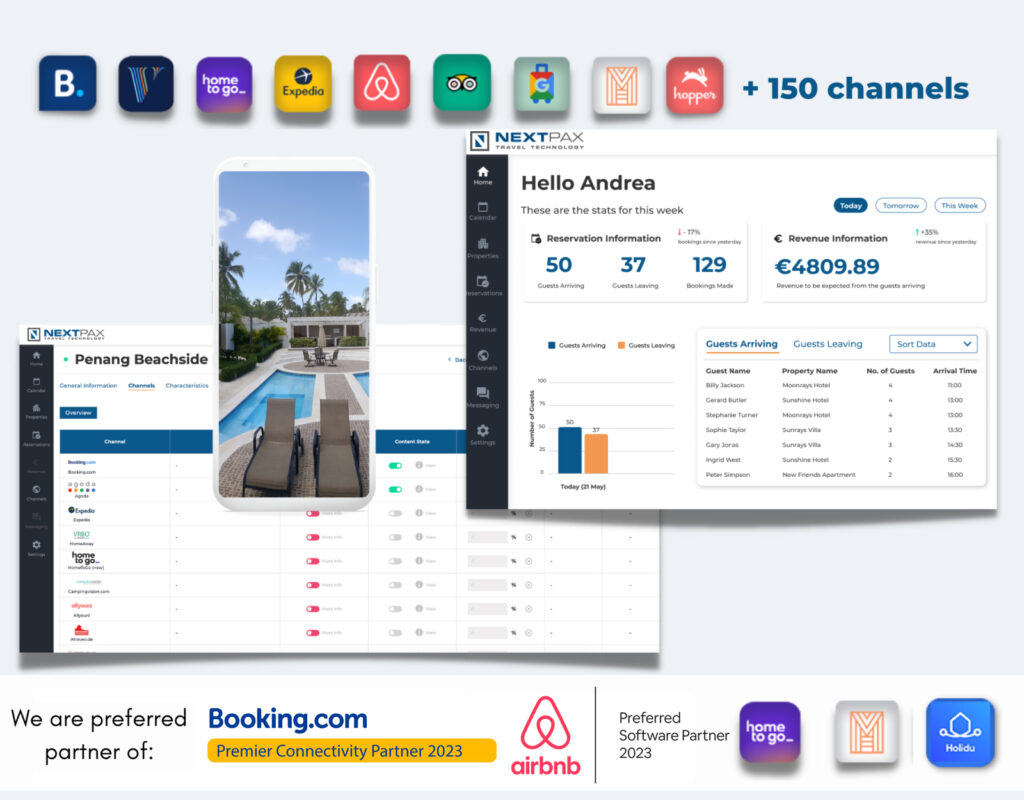Click guest name Stephanie Turner
The height and width of the screenshot is (800, 1024).
[x=732, y=415]
